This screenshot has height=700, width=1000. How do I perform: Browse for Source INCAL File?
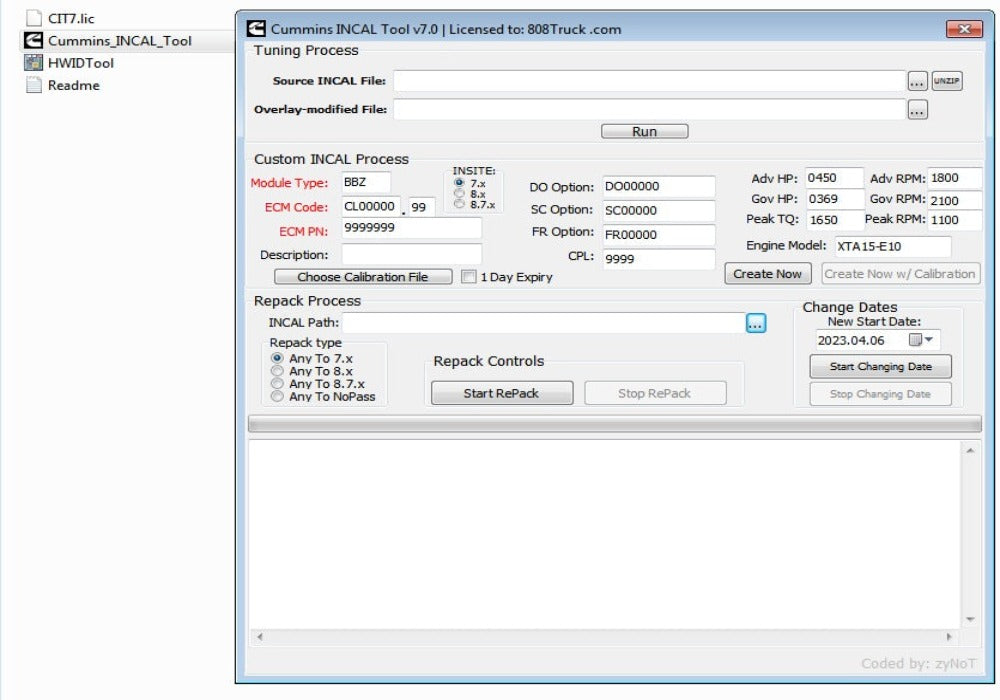917,81
